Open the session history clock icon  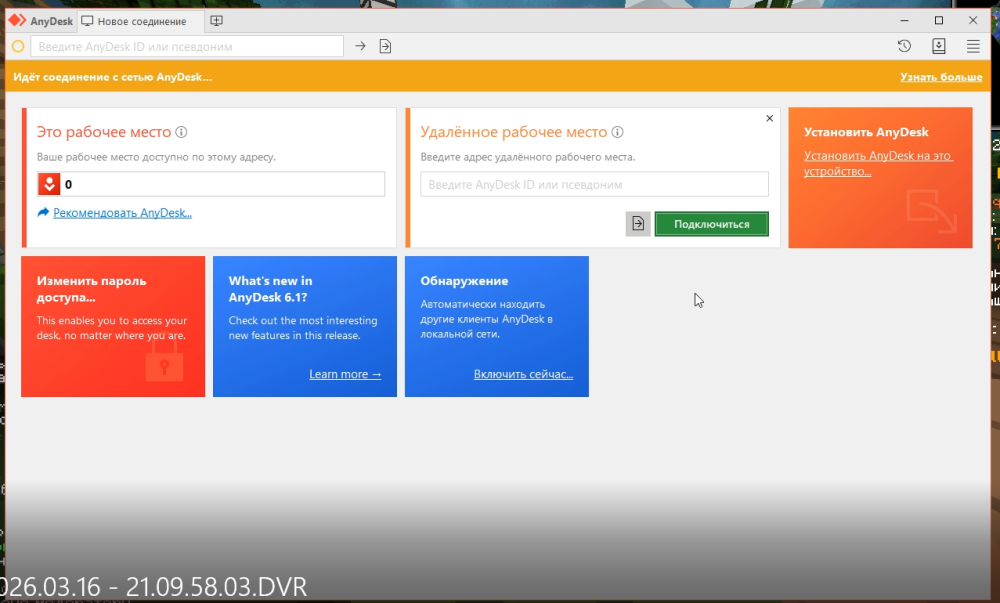tap(904, 46)
